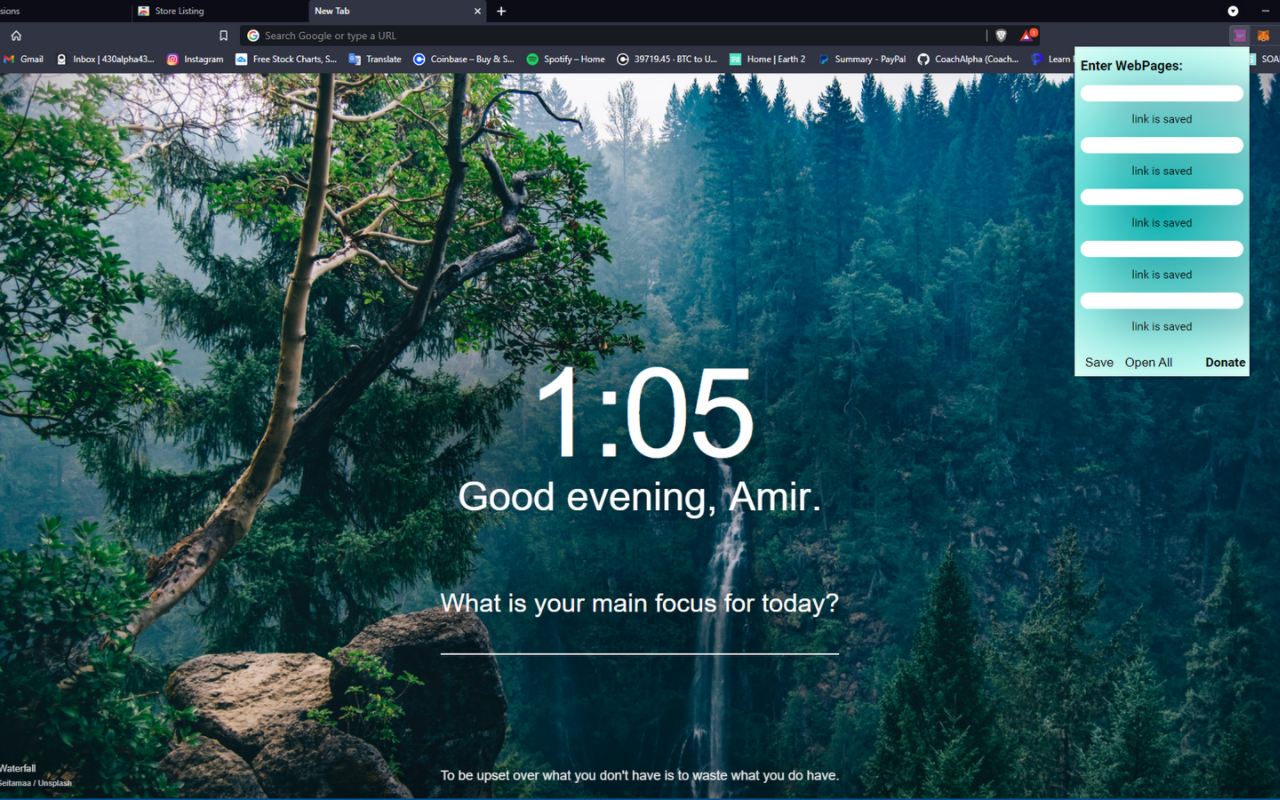
Task: Click the middle (third) web page input field
Action: click(x=1162, y=197)
